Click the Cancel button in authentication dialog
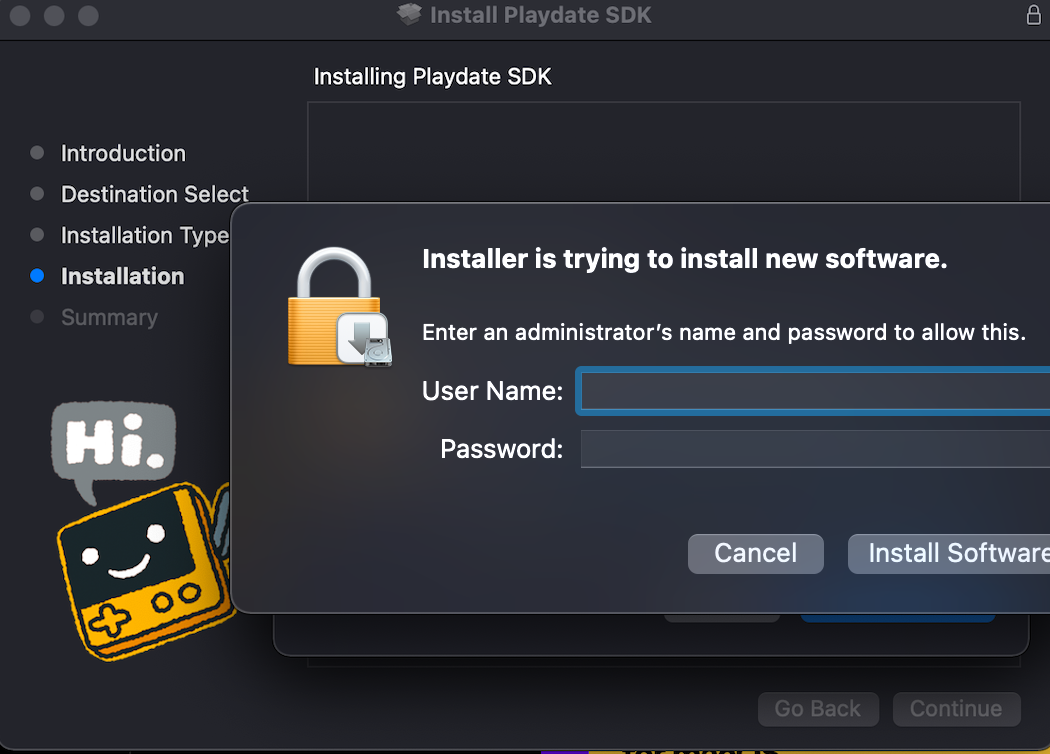1050x754 pixels. 755,554
